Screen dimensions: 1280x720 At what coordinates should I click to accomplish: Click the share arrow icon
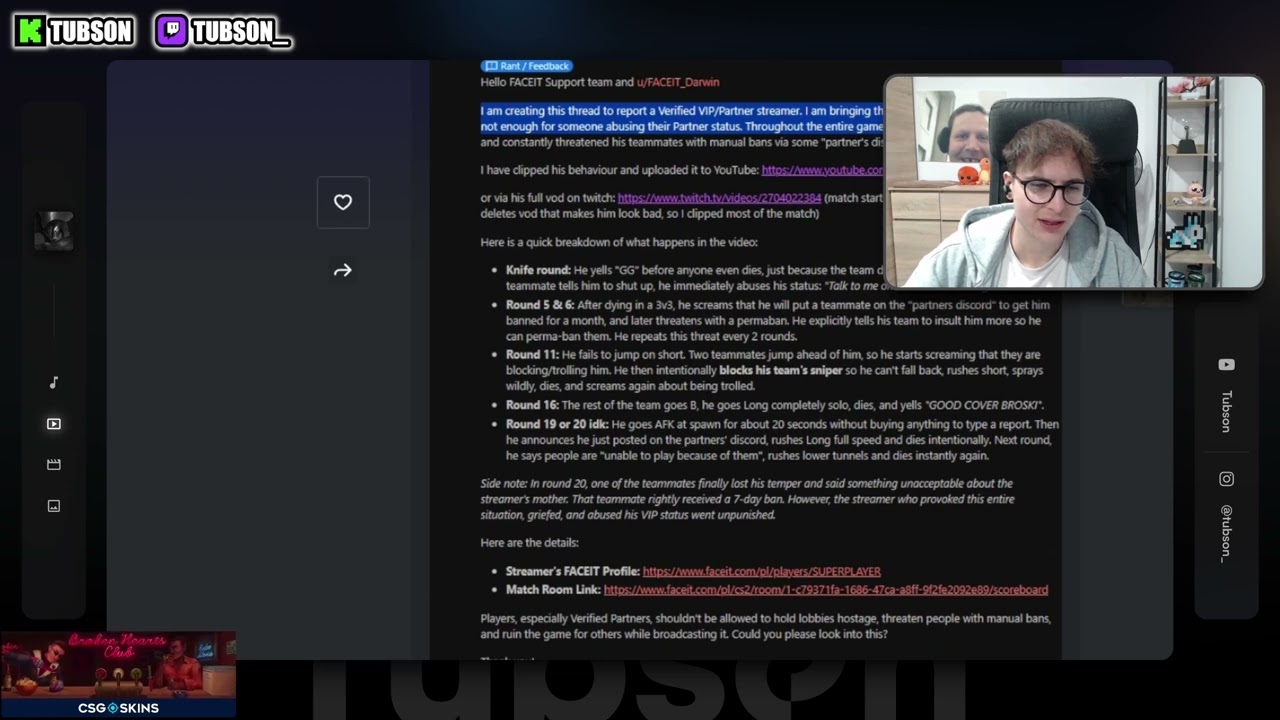[x=343, y=270]
